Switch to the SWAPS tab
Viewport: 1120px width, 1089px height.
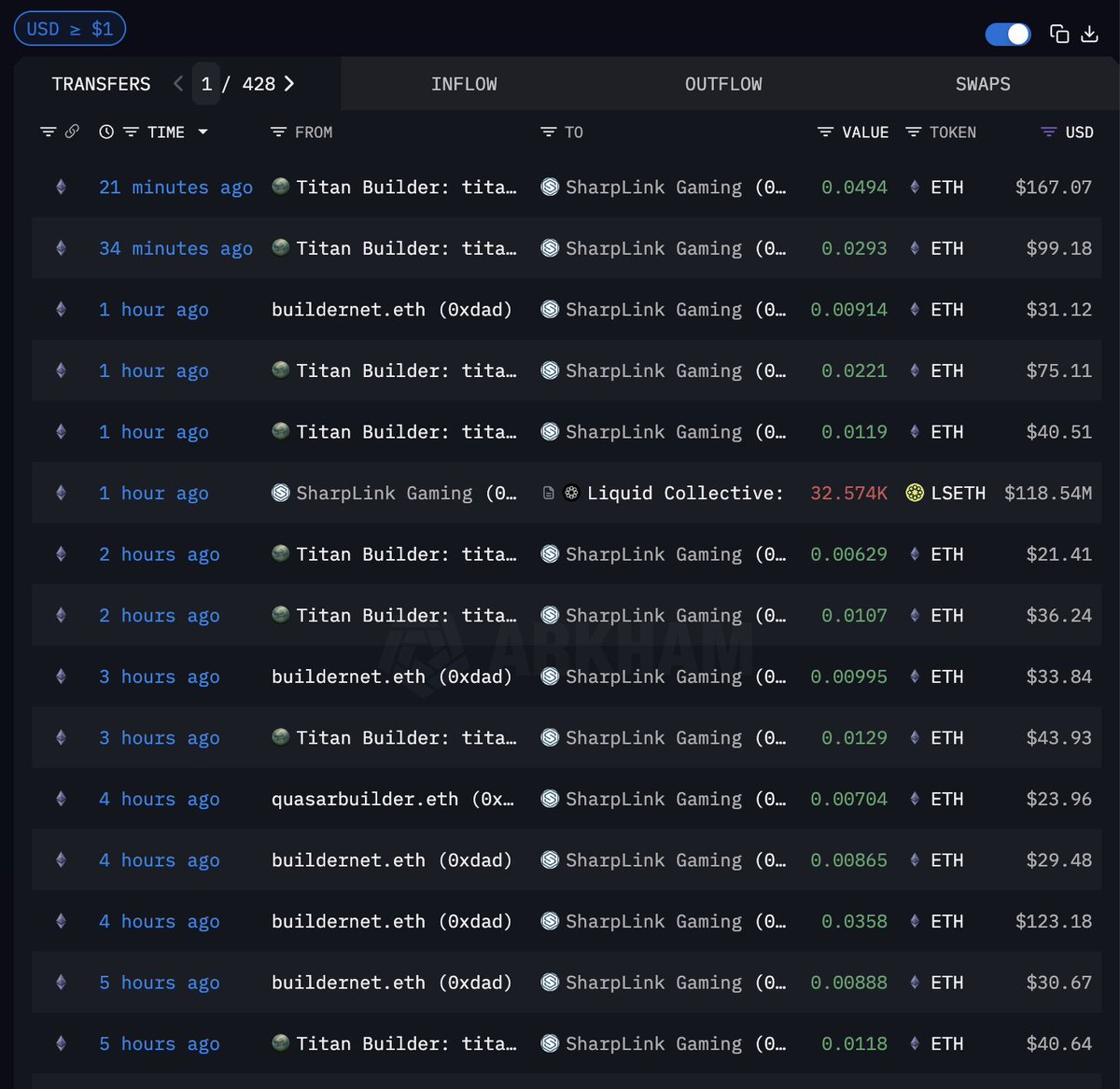pos(982,84)
